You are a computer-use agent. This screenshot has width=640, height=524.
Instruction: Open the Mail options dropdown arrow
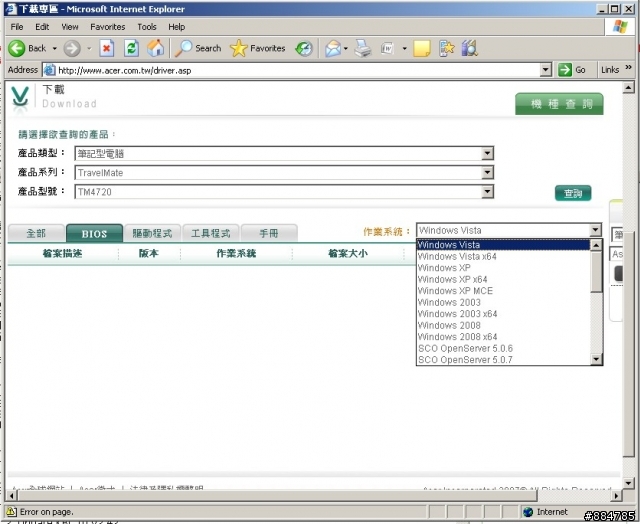(346, 49)
